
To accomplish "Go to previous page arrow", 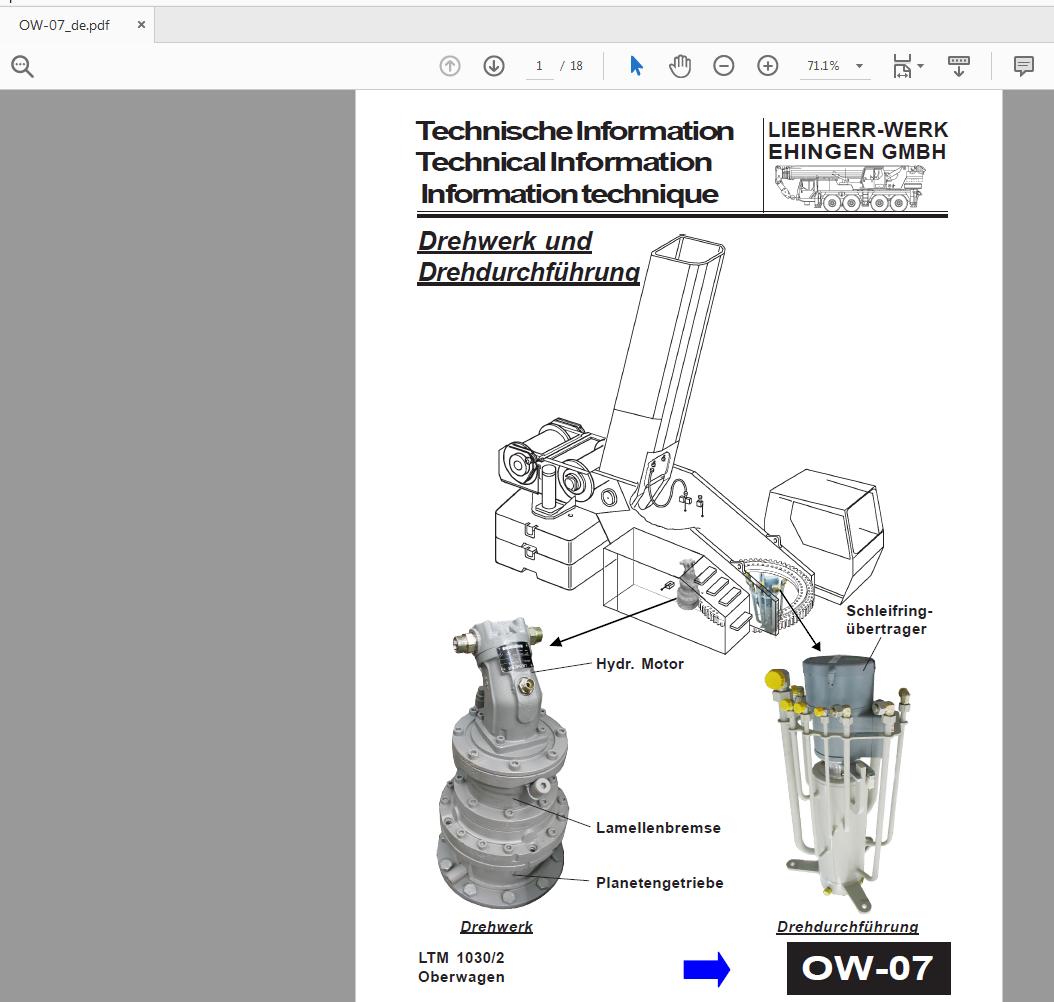I will 450,66.
